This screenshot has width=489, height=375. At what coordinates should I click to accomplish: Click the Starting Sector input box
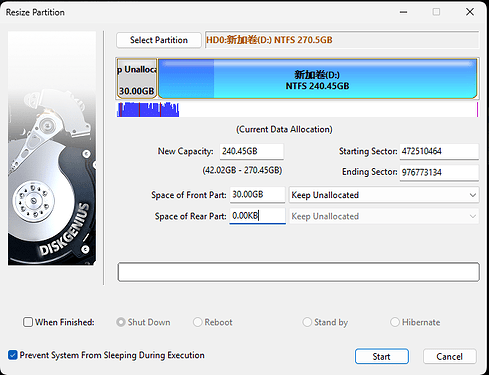[x=439, y=151]
